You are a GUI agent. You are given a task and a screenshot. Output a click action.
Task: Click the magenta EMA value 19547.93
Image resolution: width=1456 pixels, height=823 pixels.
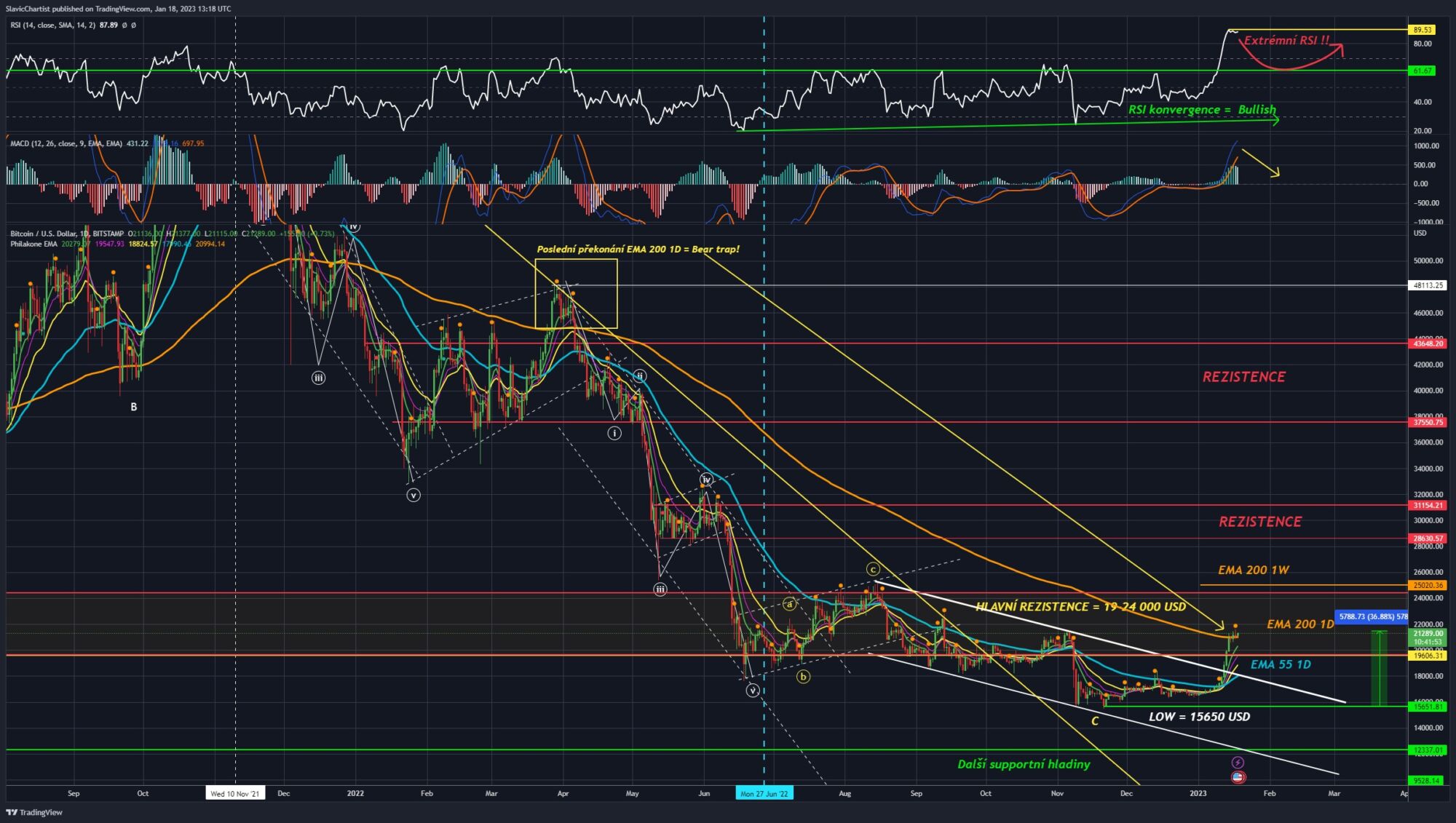click(x=109, y=244)
